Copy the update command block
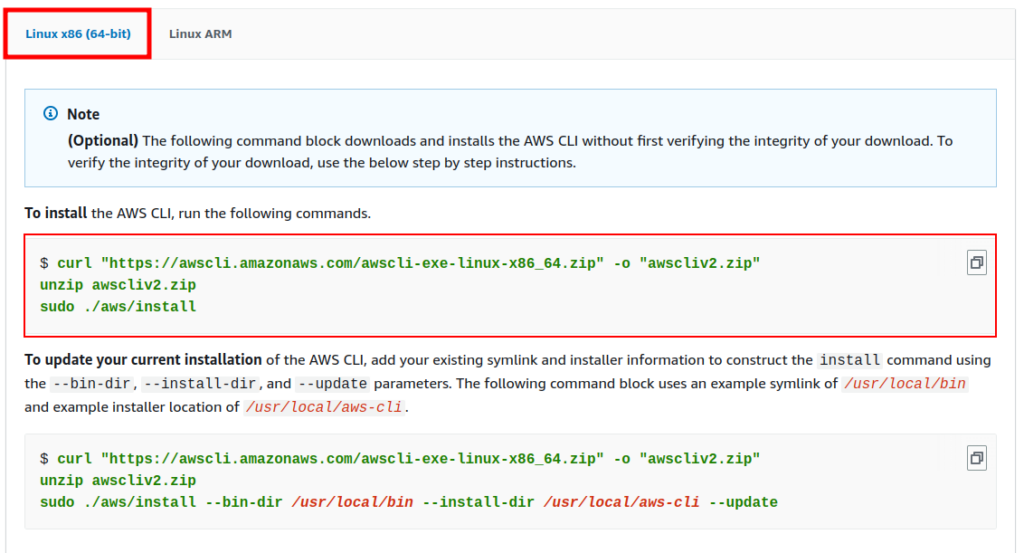The image size is (1024, 553). 976,458
